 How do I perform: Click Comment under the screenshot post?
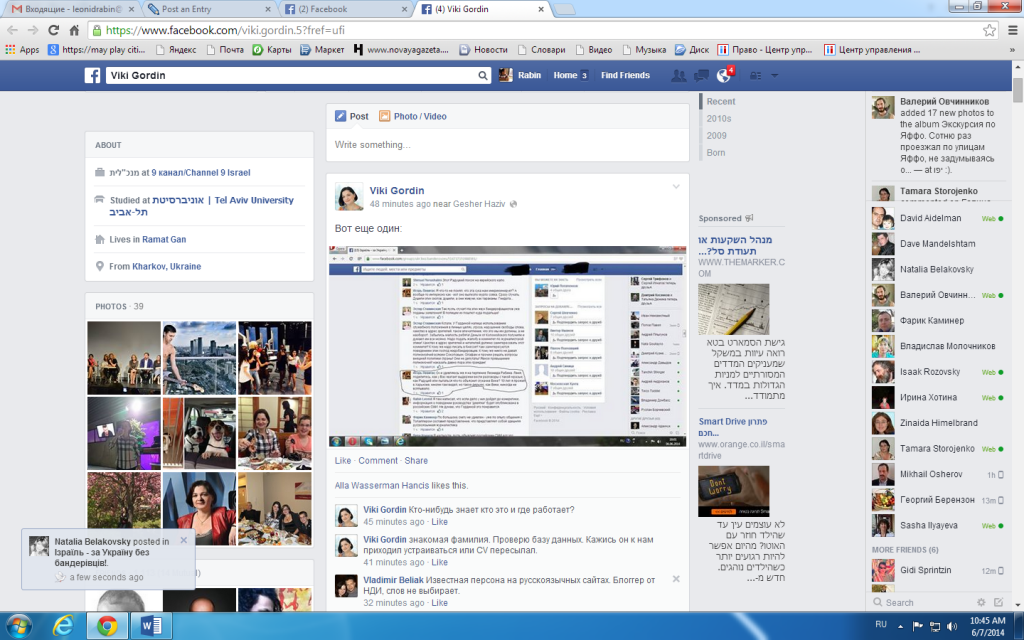click(x=377, y=460)
